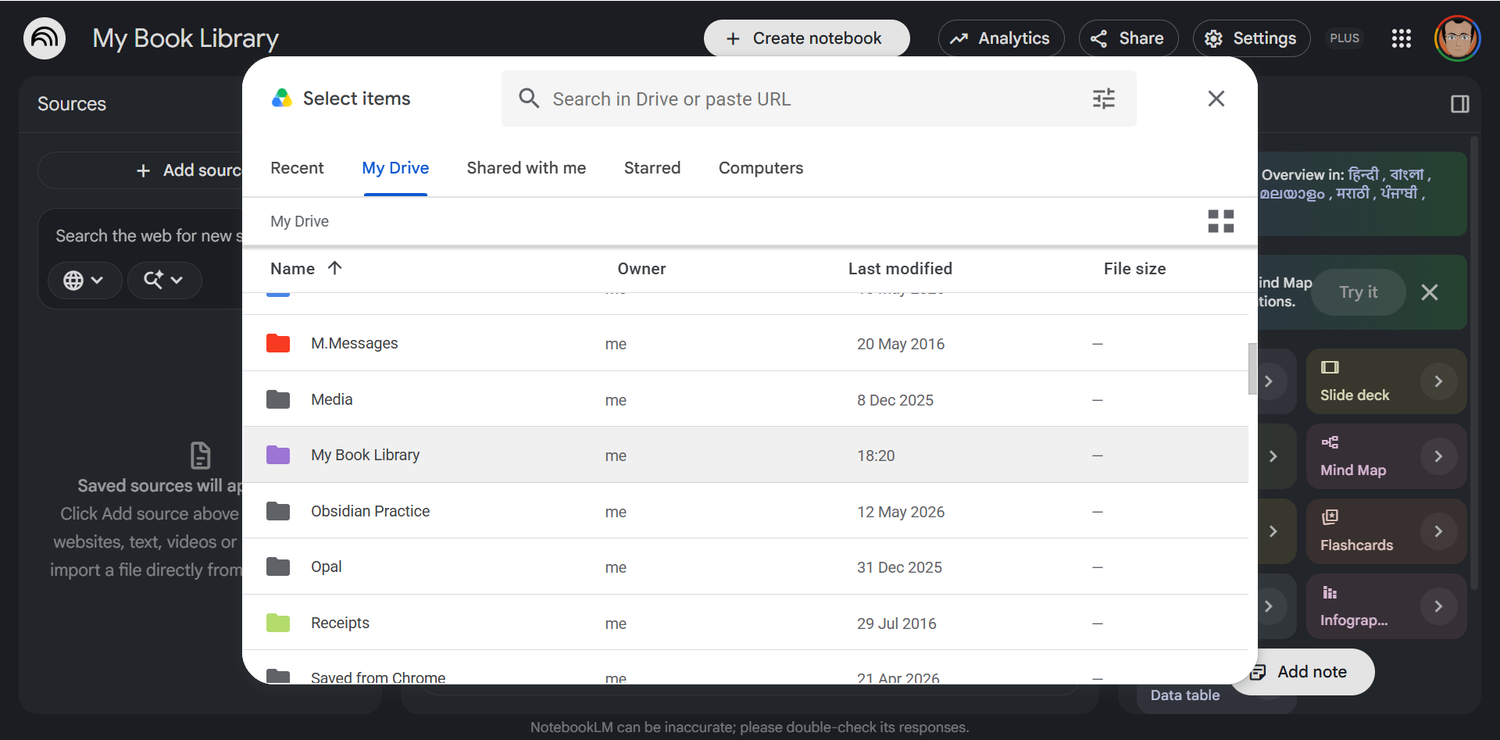Open the Computers tab

(761, 168)
